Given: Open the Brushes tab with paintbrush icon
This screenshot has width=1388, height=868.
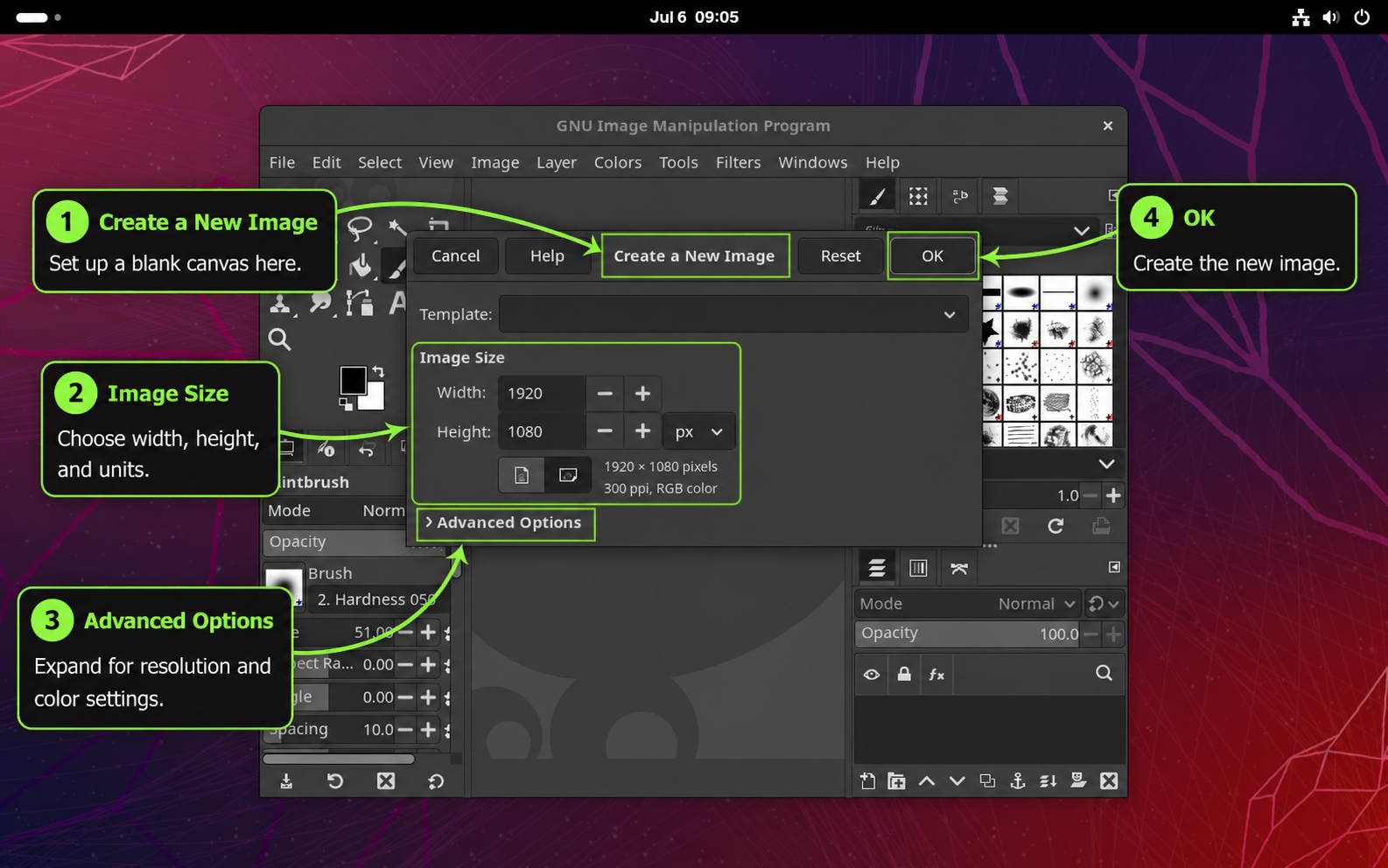Looking at the screenshot, I should tap(877, 196).
